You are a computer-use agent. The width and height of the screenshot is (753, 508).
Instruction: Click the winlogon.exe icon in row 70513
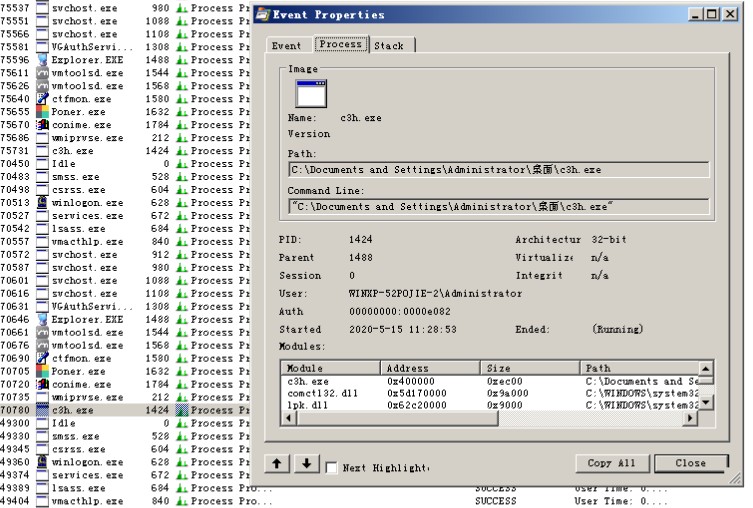click(x=42, y=203)
